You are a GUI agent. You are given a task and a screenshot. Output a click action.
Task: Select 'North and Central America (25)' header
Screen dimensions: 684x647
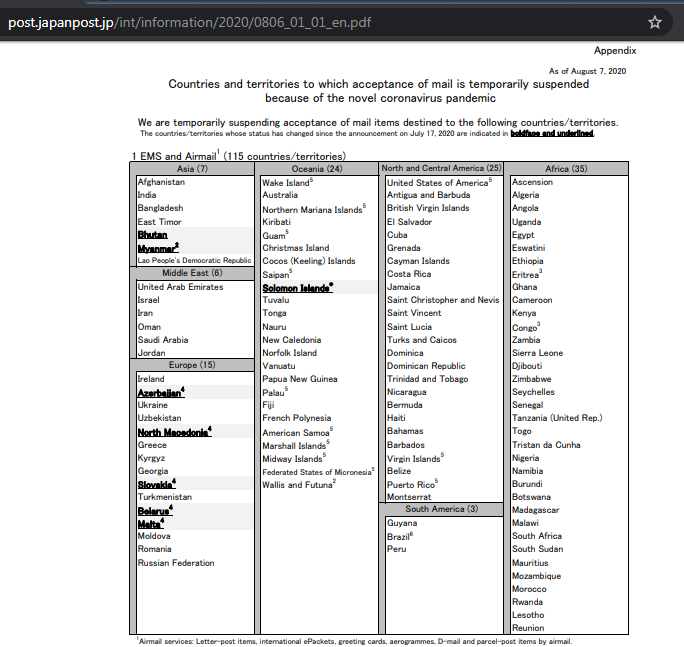[441, 168]
